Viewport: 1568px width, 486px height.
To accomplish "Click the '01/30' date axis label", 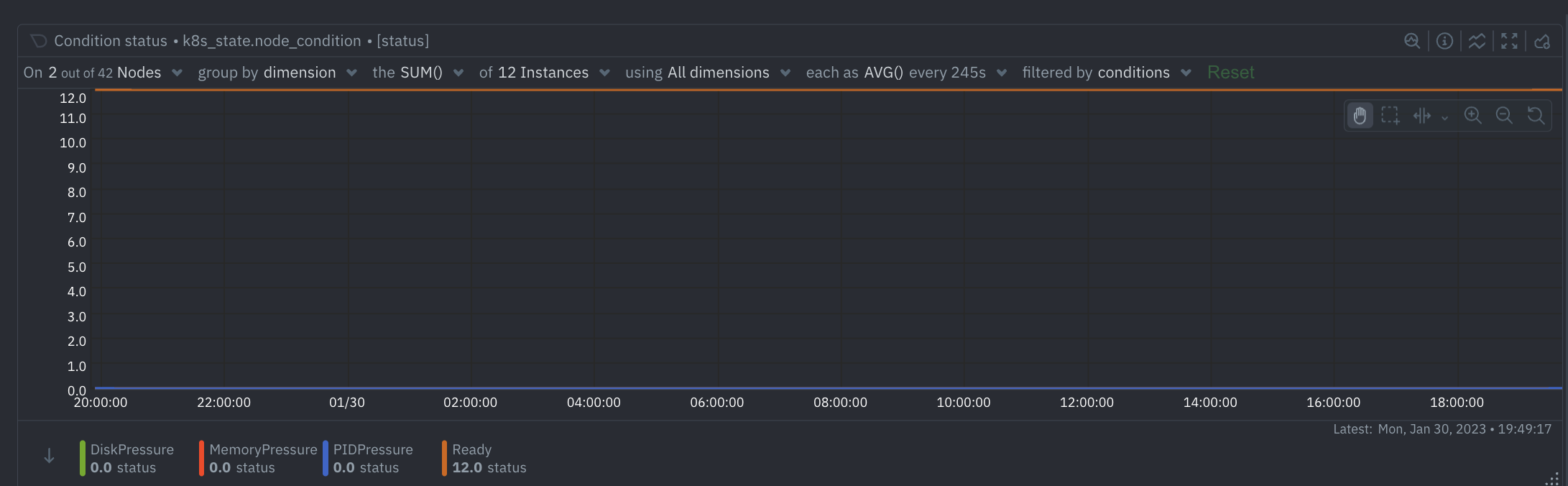I will 347,403.
